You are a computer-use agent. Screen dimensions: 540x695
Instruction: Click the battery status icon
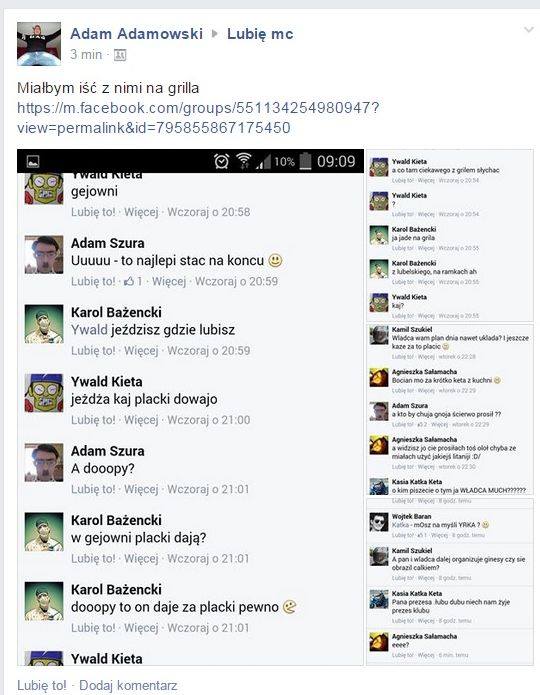pyautogui.click(x=305, y=161)
